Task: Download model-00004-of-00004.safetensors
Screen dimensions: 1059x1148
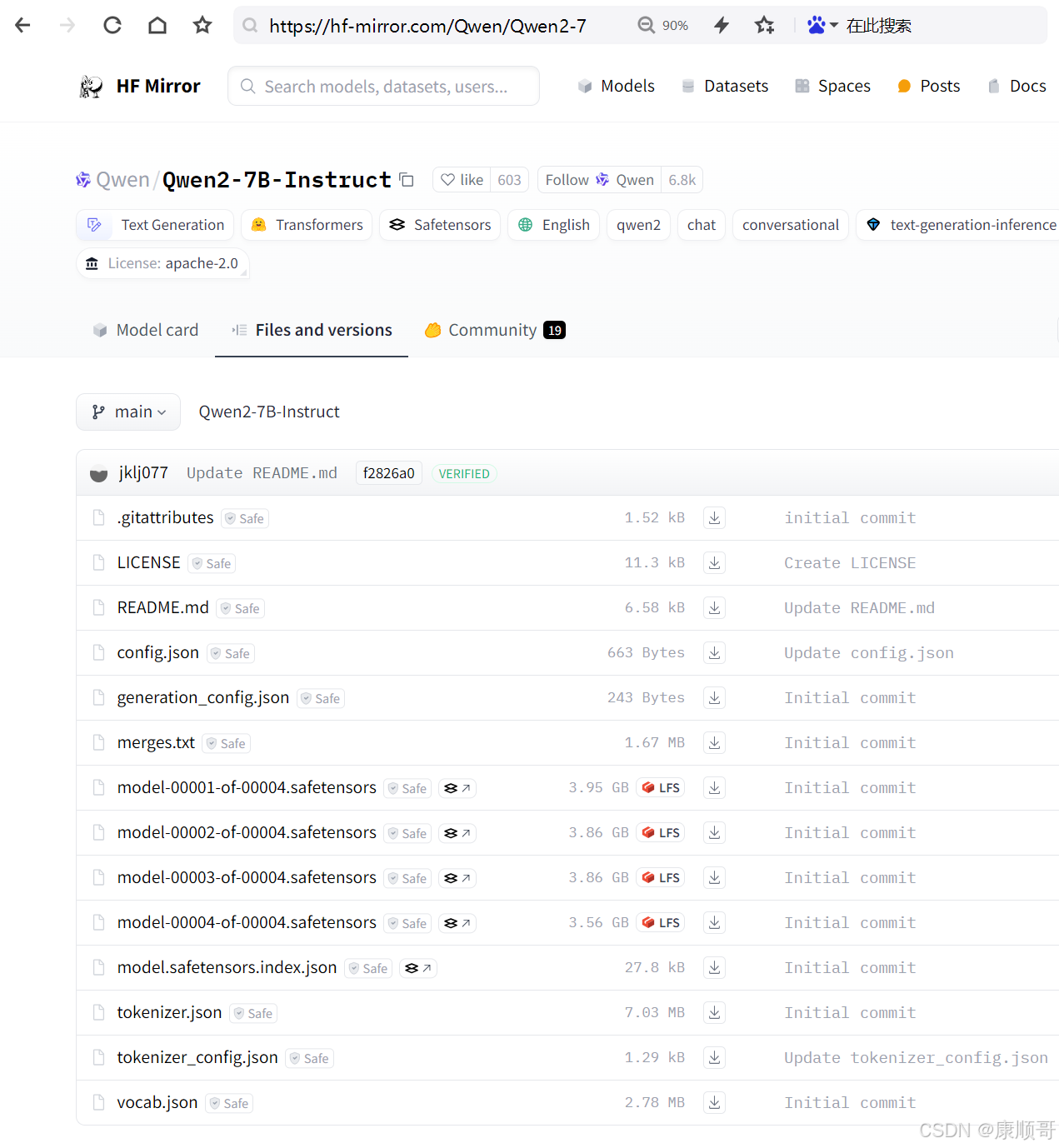Action: click(x=714, y=923)
